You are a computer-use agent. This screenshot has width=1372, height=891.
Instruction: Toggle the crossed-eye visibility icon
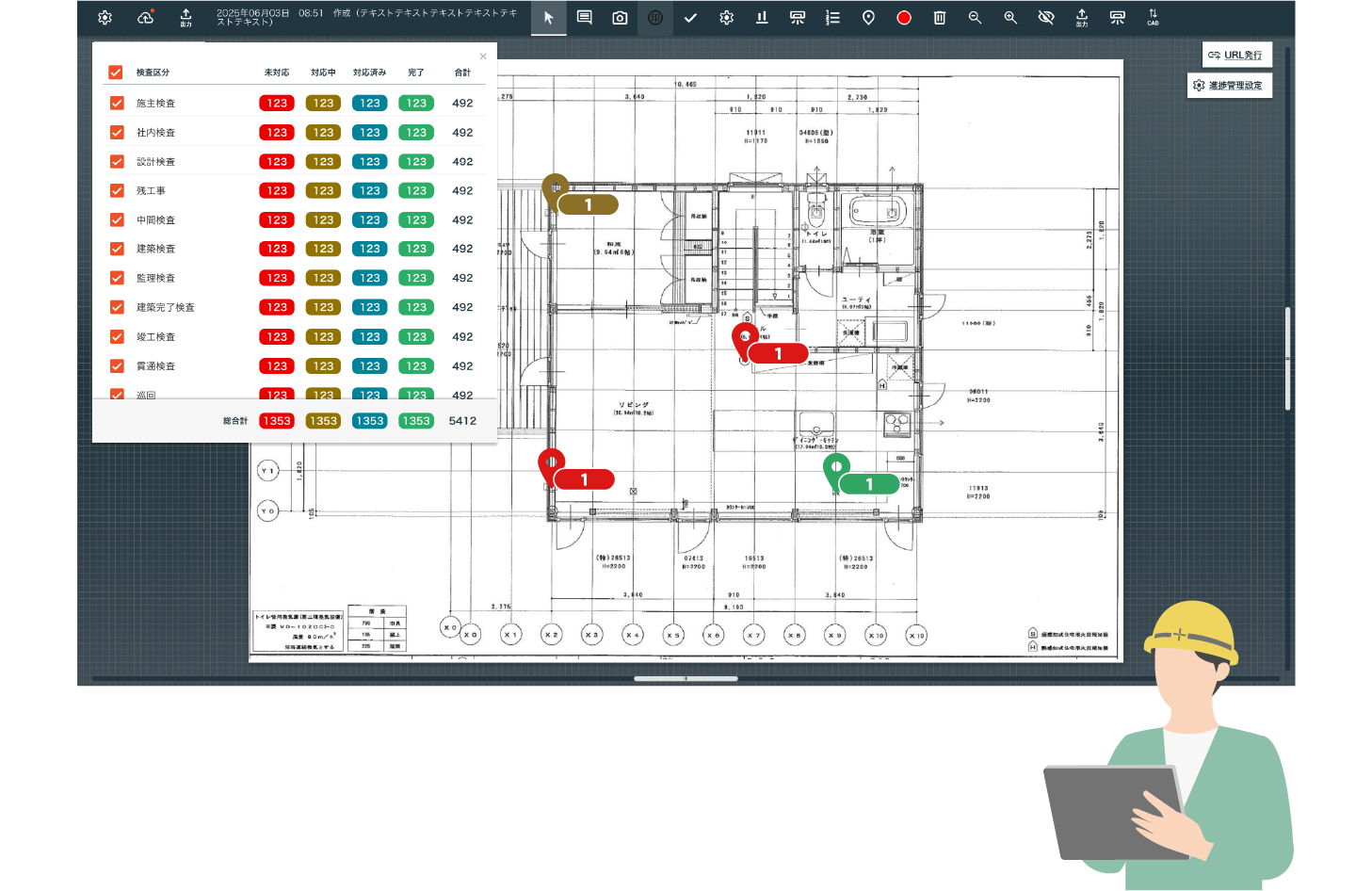(1046, 18)
